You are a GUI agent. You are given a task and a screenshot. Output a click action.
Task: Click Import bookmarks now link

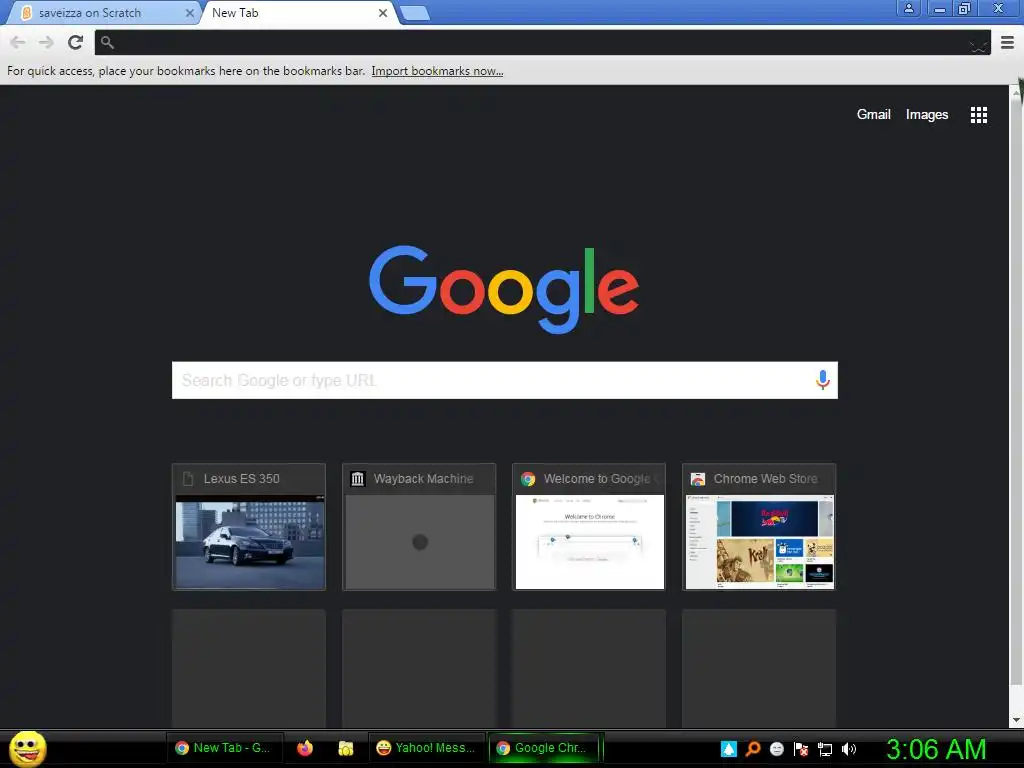tap(437, 71)
